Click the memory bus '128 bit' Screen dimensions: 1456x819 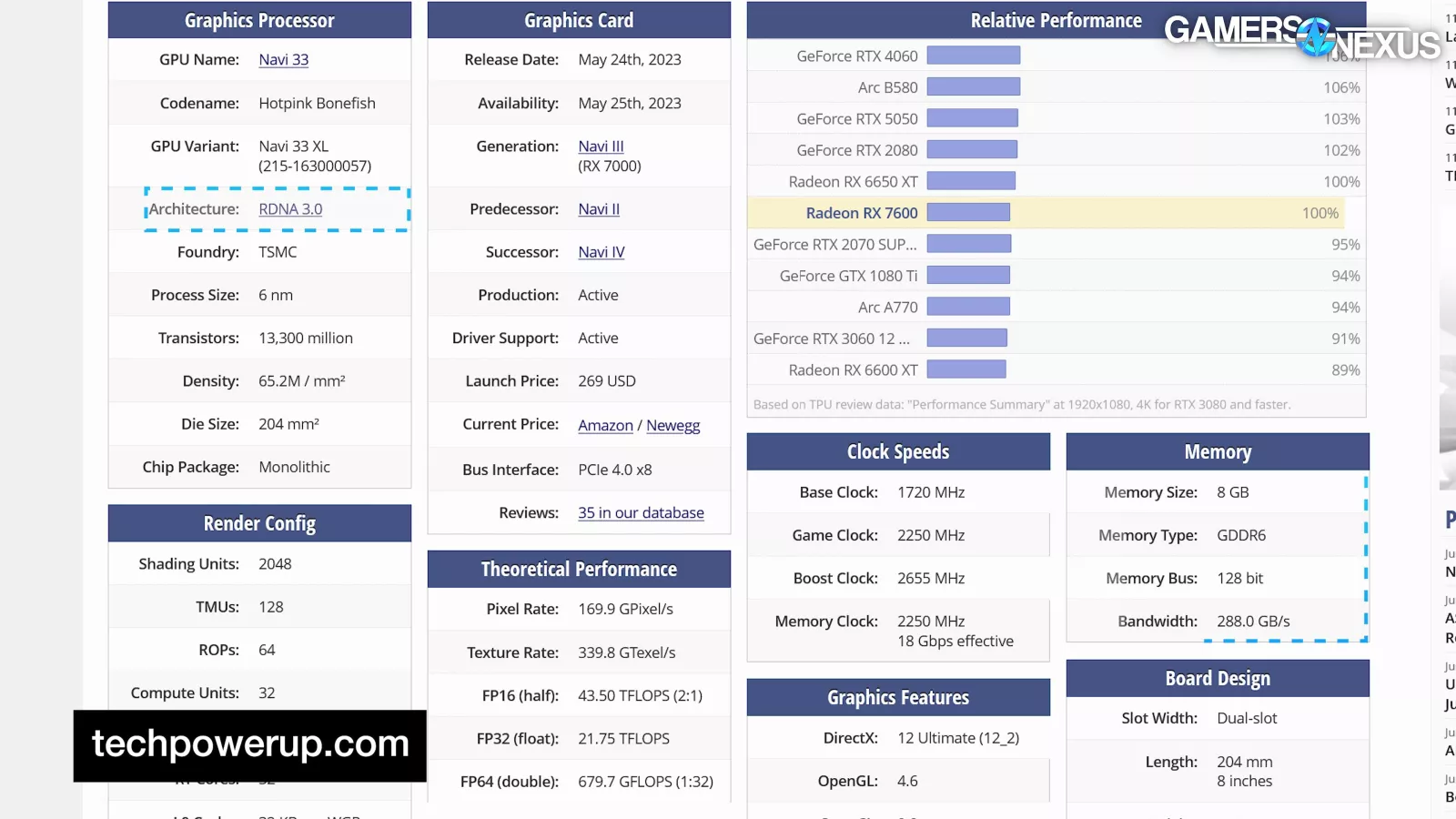point(1240,579)
